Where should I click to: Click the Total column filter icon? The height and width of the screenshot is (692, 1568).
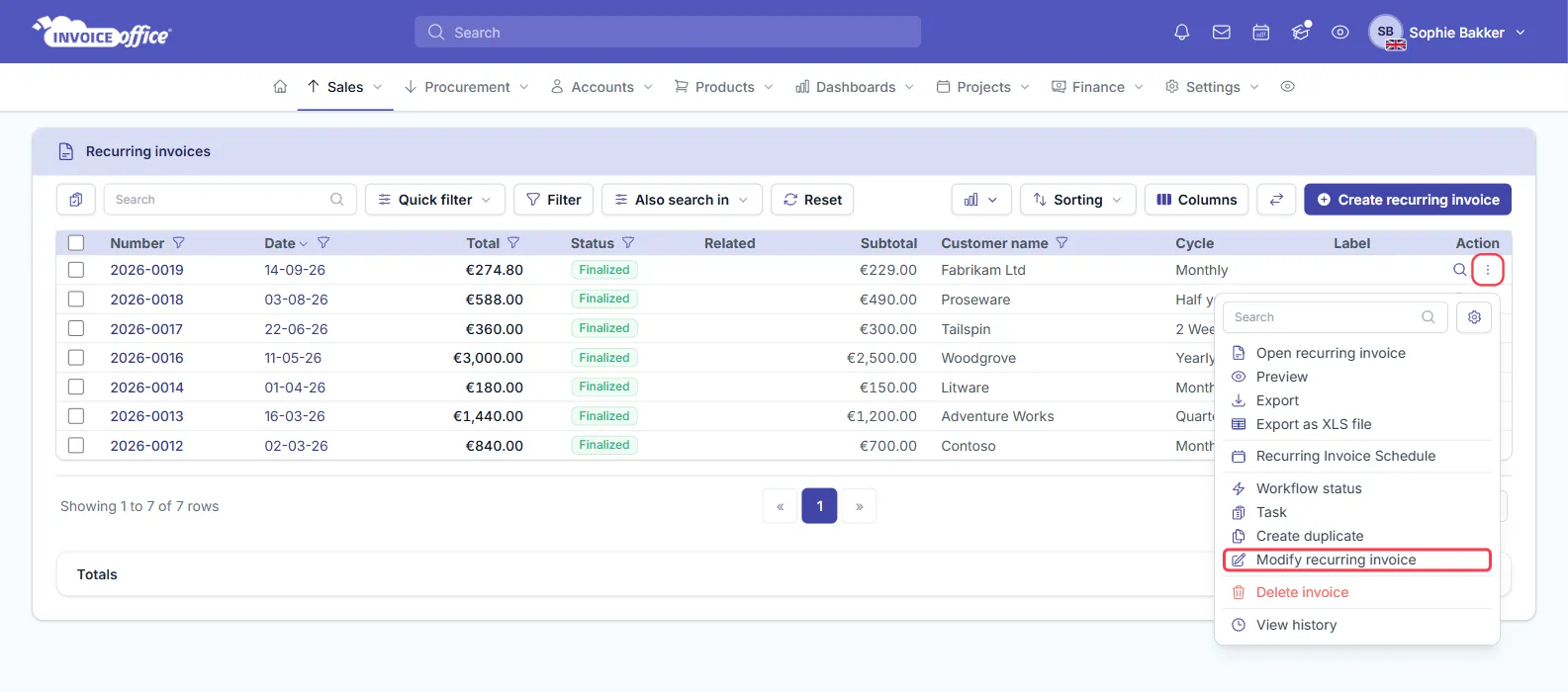coord(513,243)
